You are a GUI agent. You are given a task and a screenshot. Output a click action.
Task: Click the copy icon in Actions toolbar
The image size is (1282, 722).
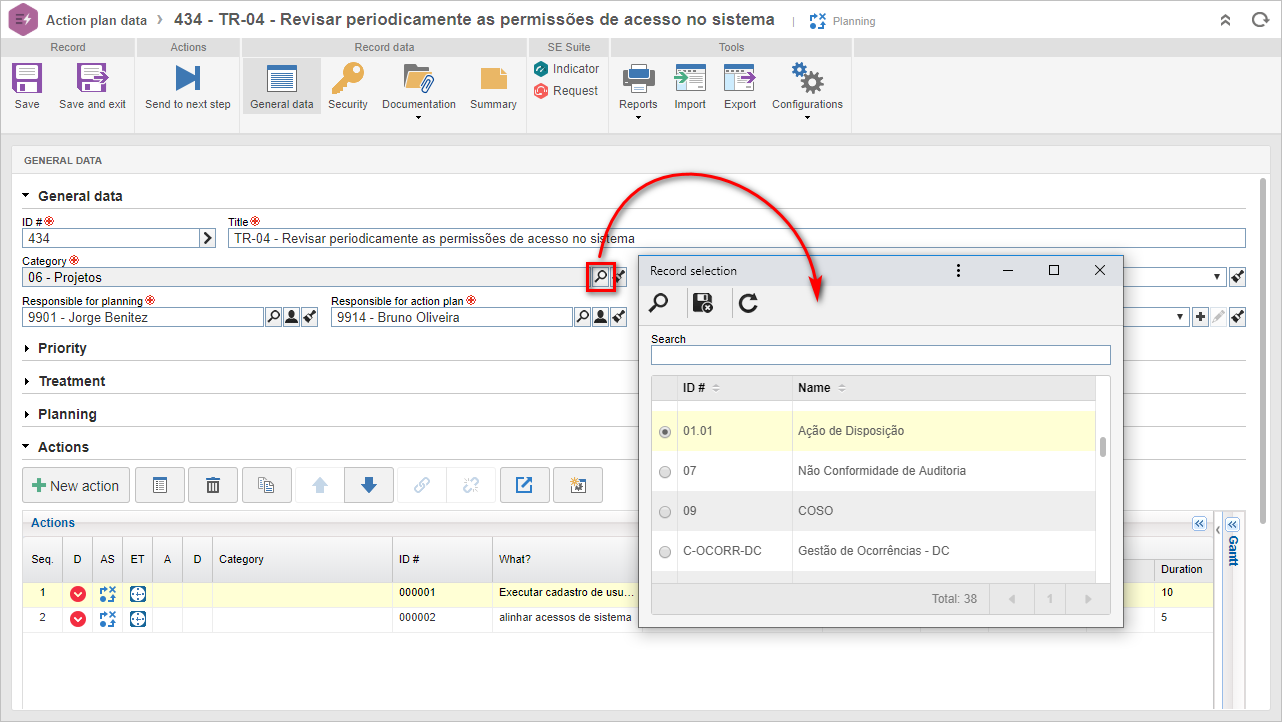coord(266,485)
